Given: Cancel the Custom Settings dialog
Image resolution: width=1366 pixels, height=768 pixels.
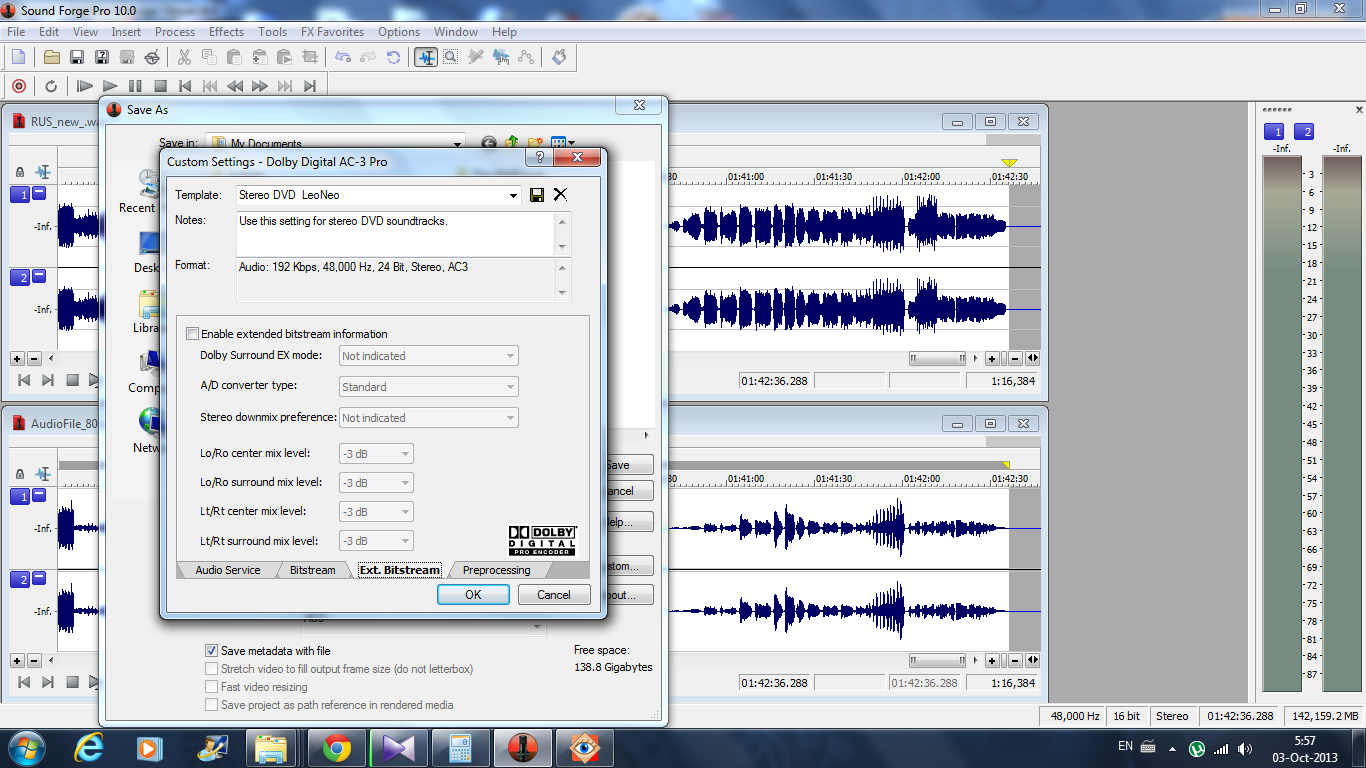Looking at the screenshot, I should [x=554, y=594].
